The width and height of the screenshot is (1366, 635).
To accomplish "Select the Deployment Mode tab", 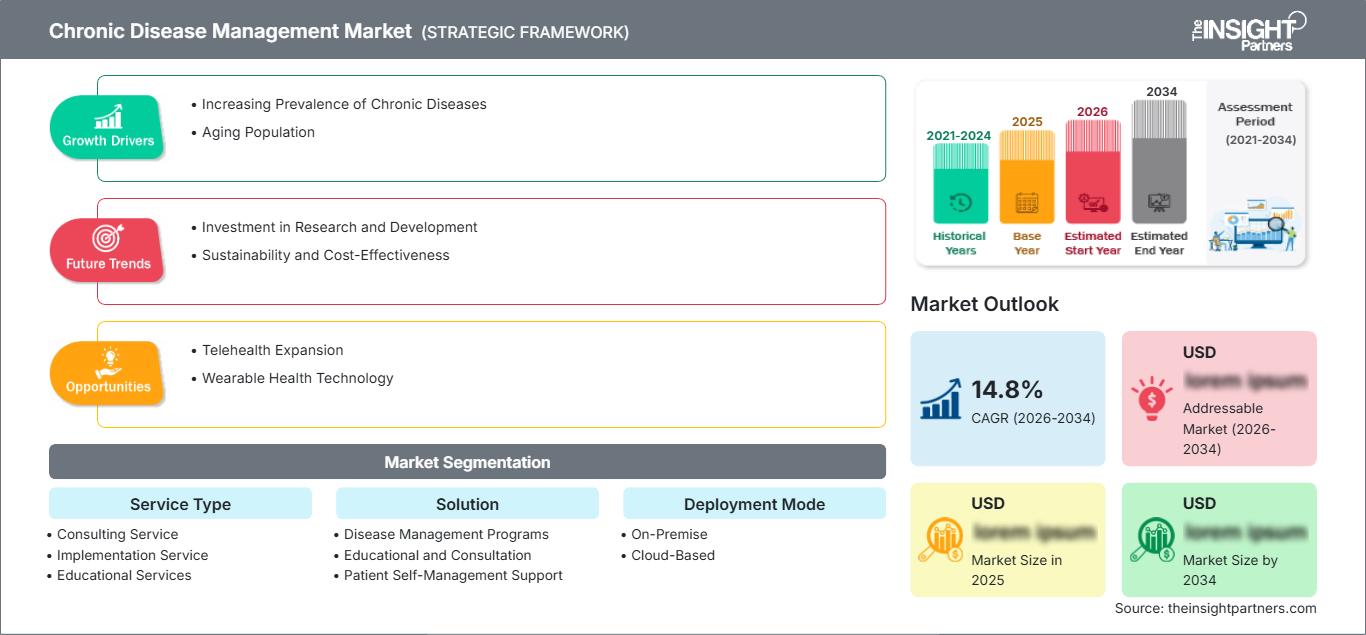I will point(754,503).
